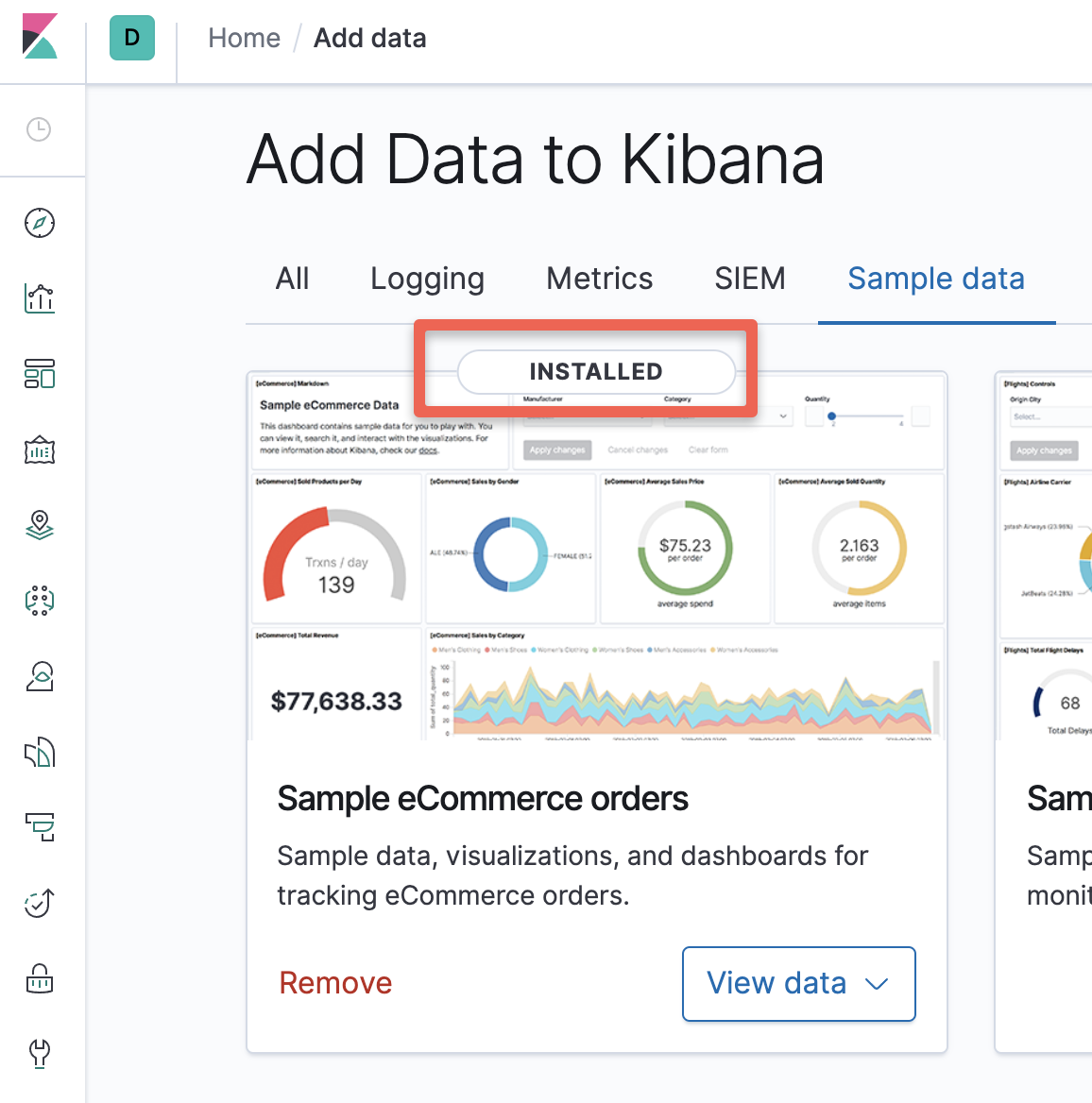Viewport: 1092px width, 1103px height.
Task: Click the Add data breadcrumb
Action: point(369,38)
